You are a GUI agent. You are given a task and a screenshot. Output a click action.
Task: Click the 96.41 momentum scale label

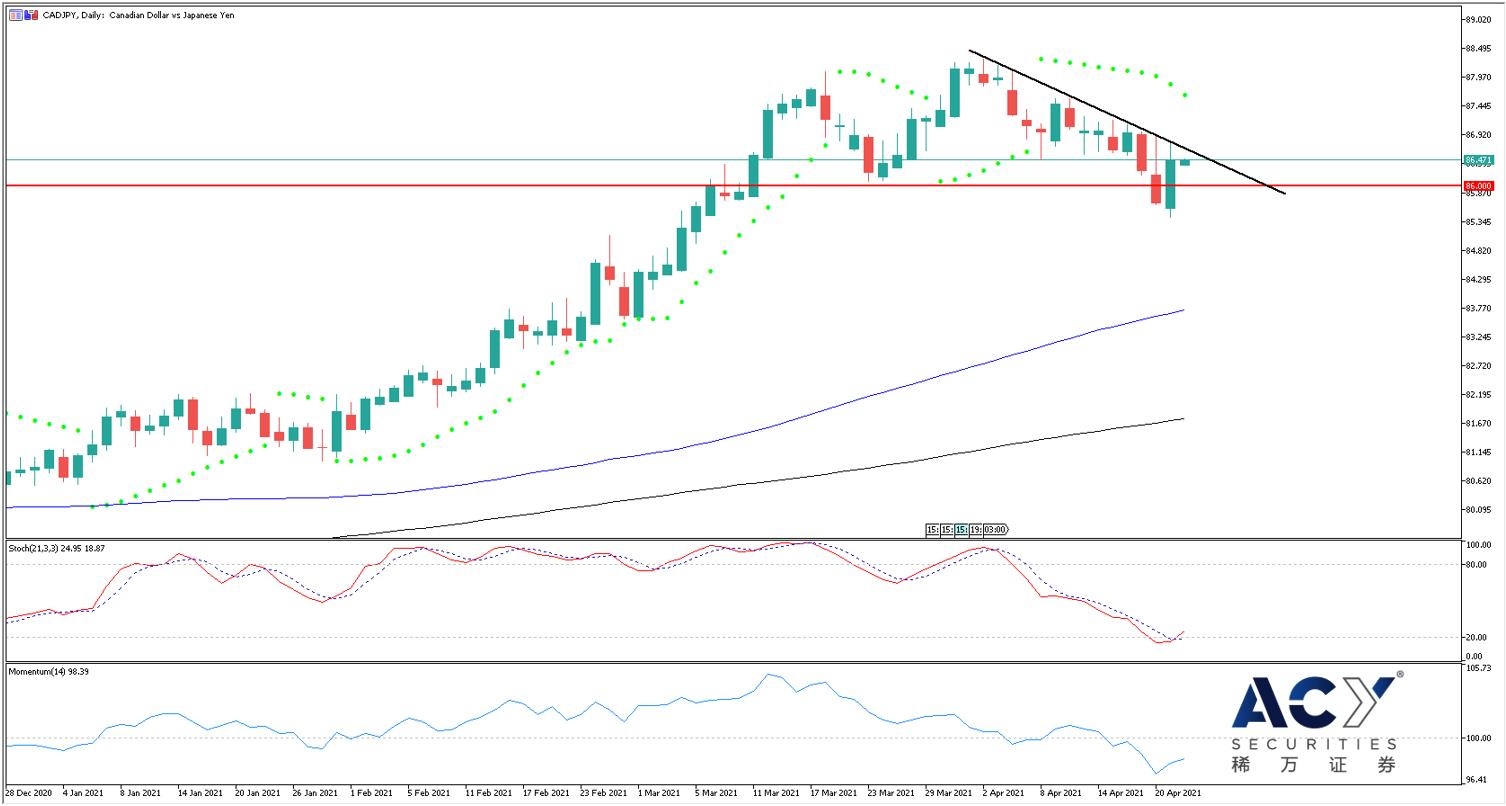tap(1478, 779)
